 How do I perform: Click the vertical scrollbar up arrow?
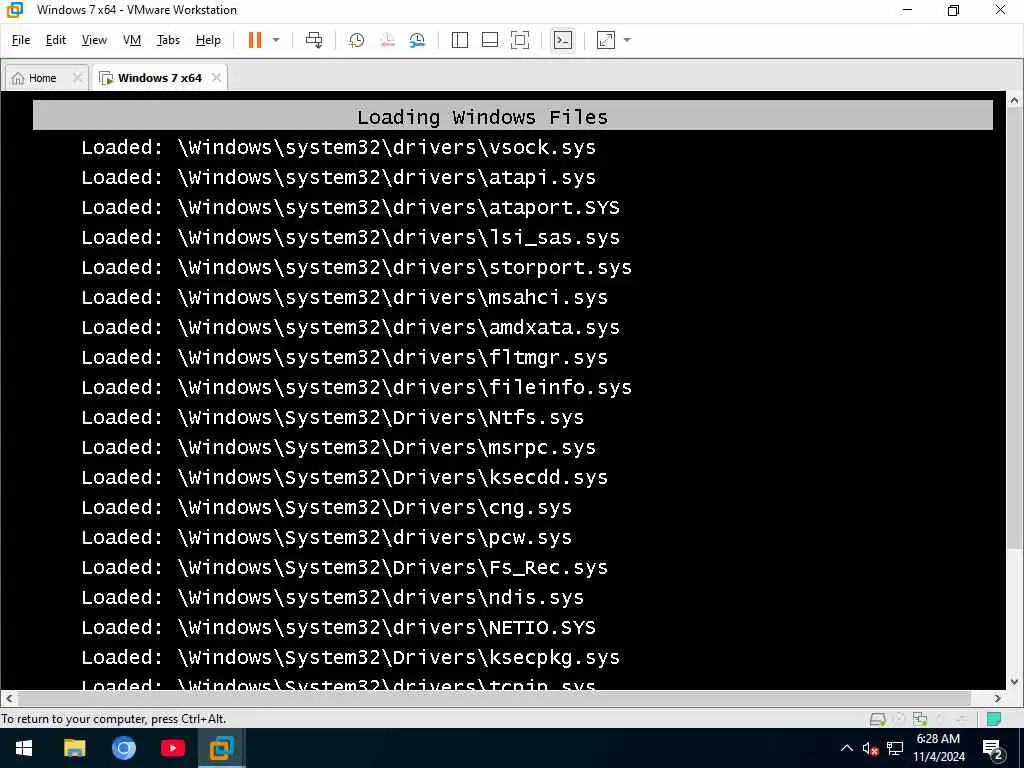click(x=1014, y=101)
